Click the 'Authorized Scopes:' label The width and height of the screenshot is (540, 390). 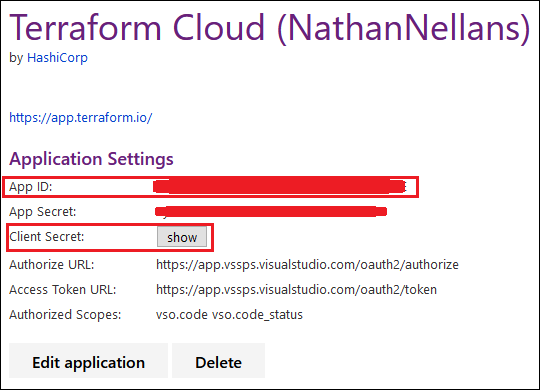click(65, 315)
